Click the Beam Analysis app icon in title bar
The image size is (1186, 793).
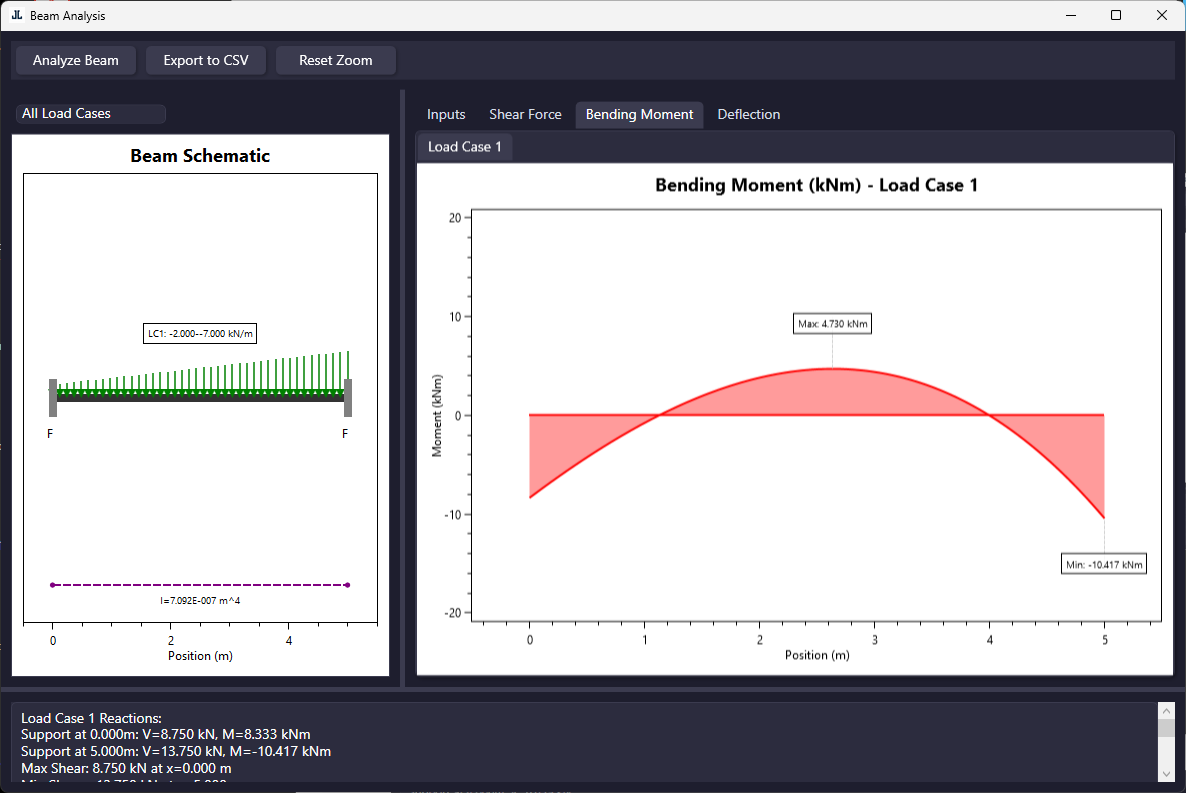pos(16,16)
